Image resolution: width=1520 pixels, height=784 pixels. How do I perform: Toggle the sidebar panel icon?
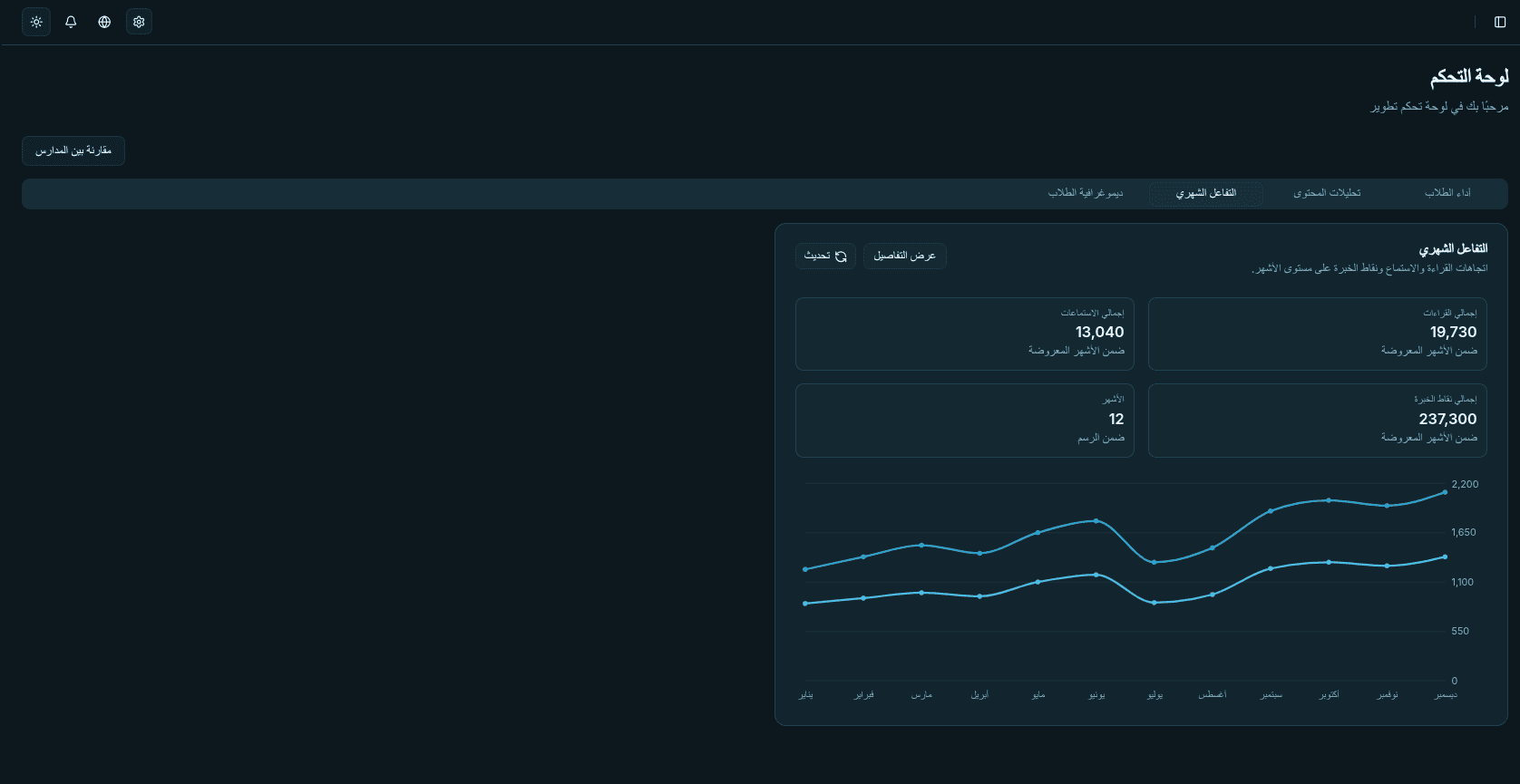pyautogui.click(x=1500, y=22)
